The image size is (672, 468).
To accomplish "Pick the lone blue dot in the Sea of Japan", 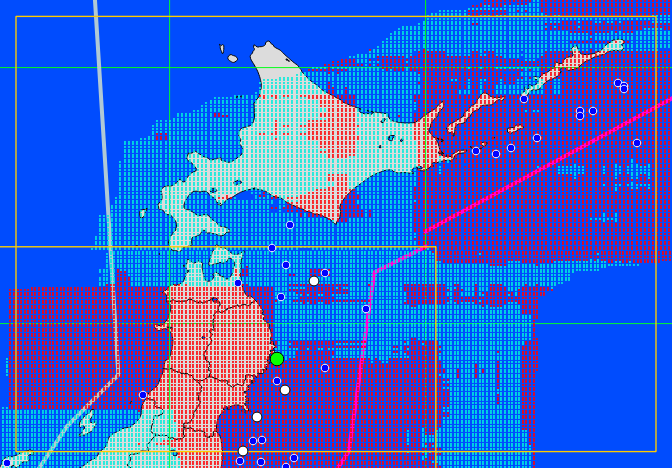I will (143, 395).
